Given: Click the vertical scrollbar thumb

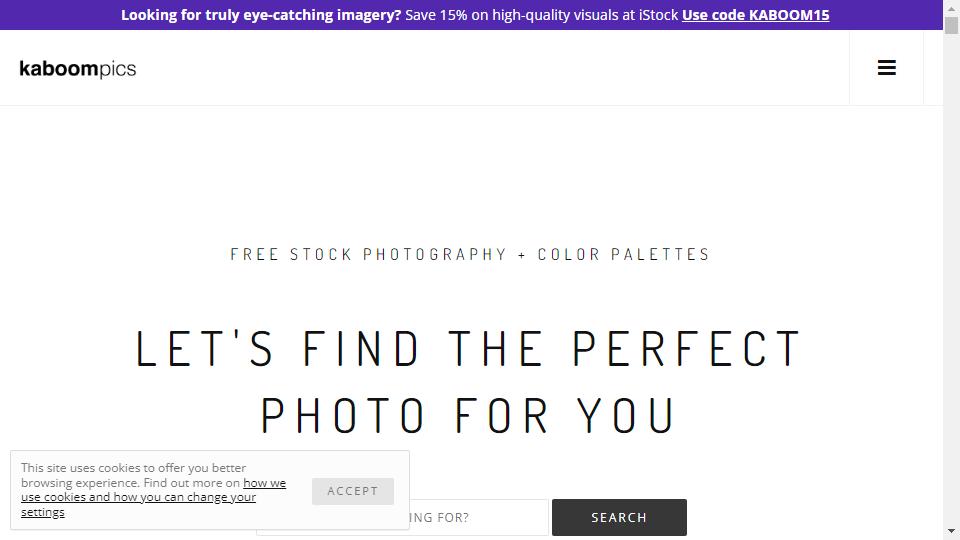Looking at the screenshot, I should [x=951, y=25].
